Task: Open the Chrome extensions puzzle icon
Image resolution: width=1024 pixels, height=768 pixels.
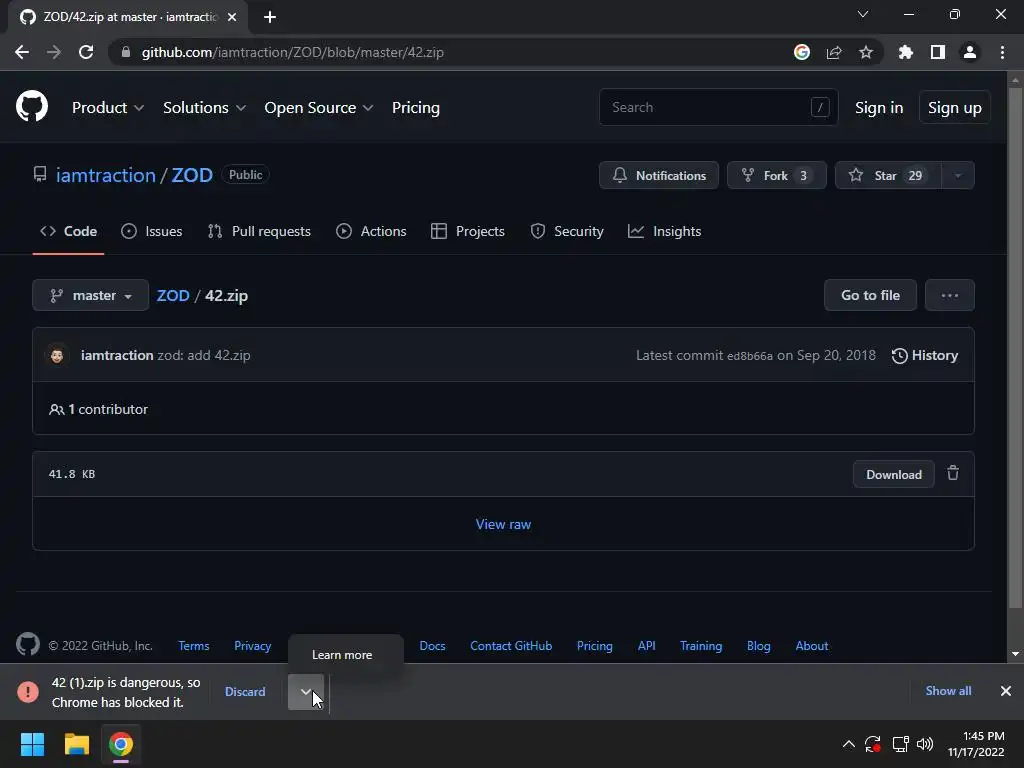Action: pos(906,52)
